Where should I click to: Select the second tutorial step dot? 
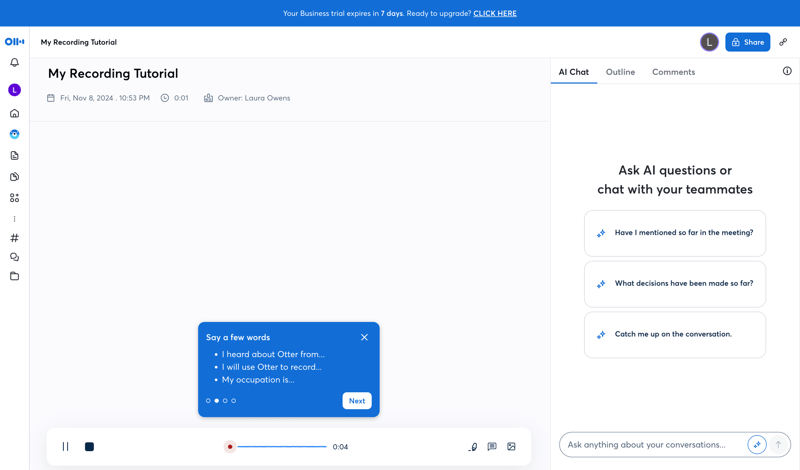click(216, 401)
